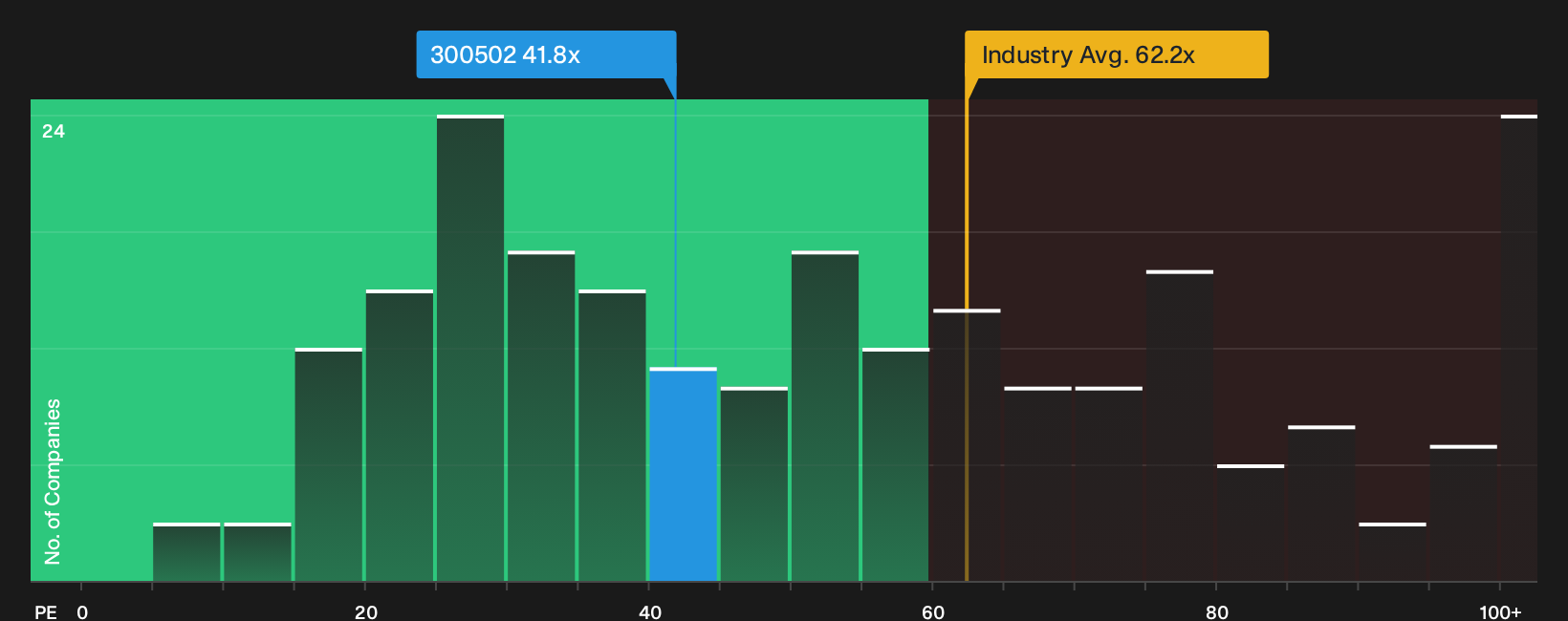Click the bar for PE 5-10
1568x621 pixels.
(x=186, y=552)
